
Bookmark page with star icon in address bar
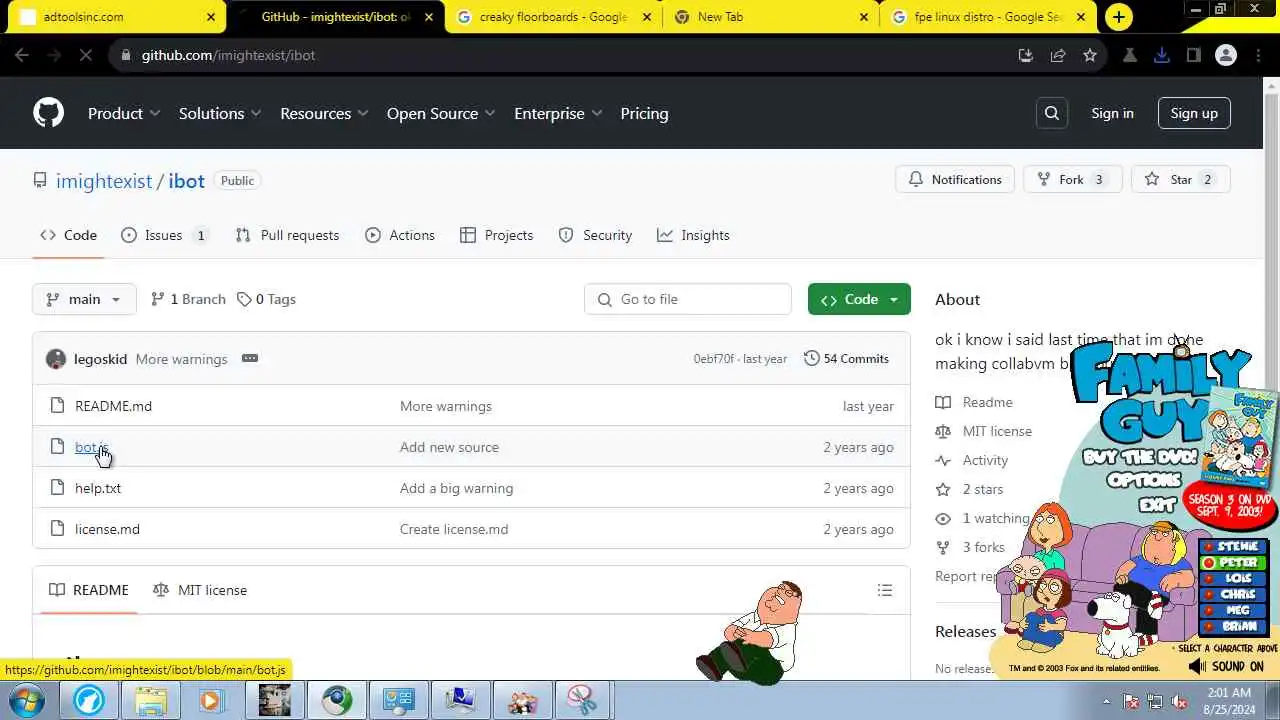click(1090, 55)
